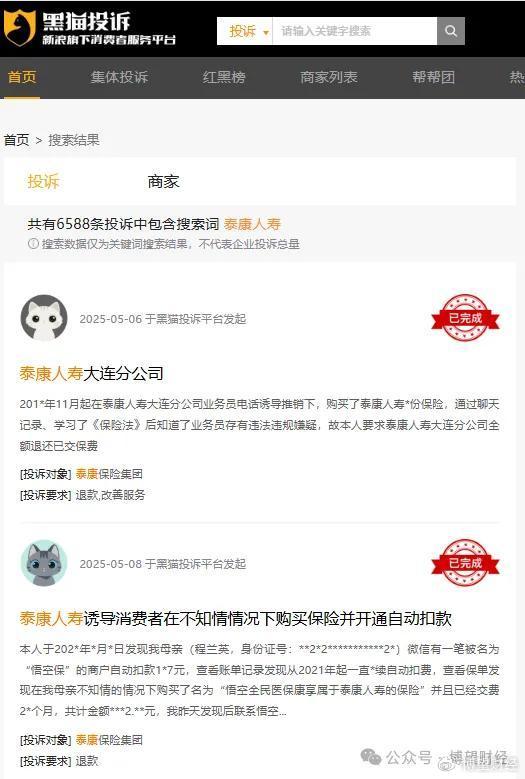Select the 帮帮团 navigation item
The height and width of the screenshot is (779, 525).
pyautogui.click(x=434, y=77)
